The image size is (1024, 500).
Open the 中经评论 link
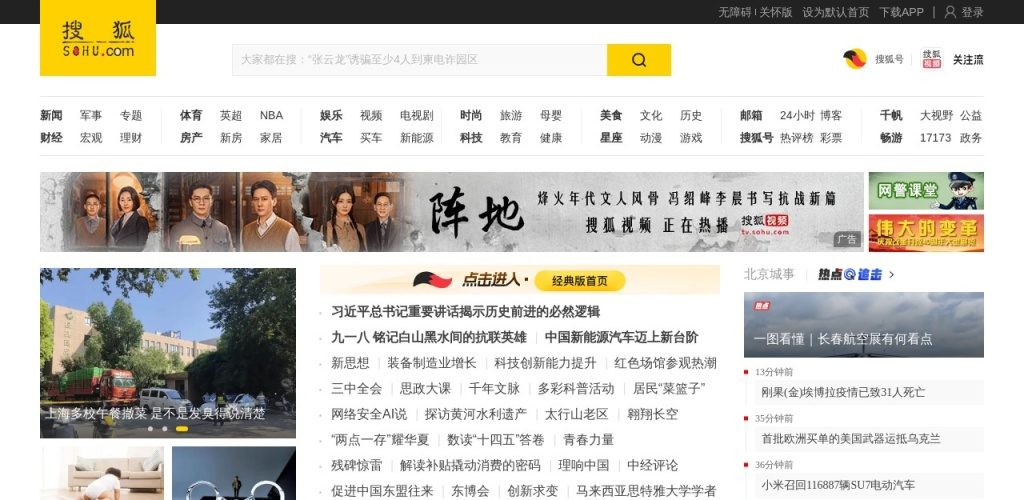pos(652,465)
